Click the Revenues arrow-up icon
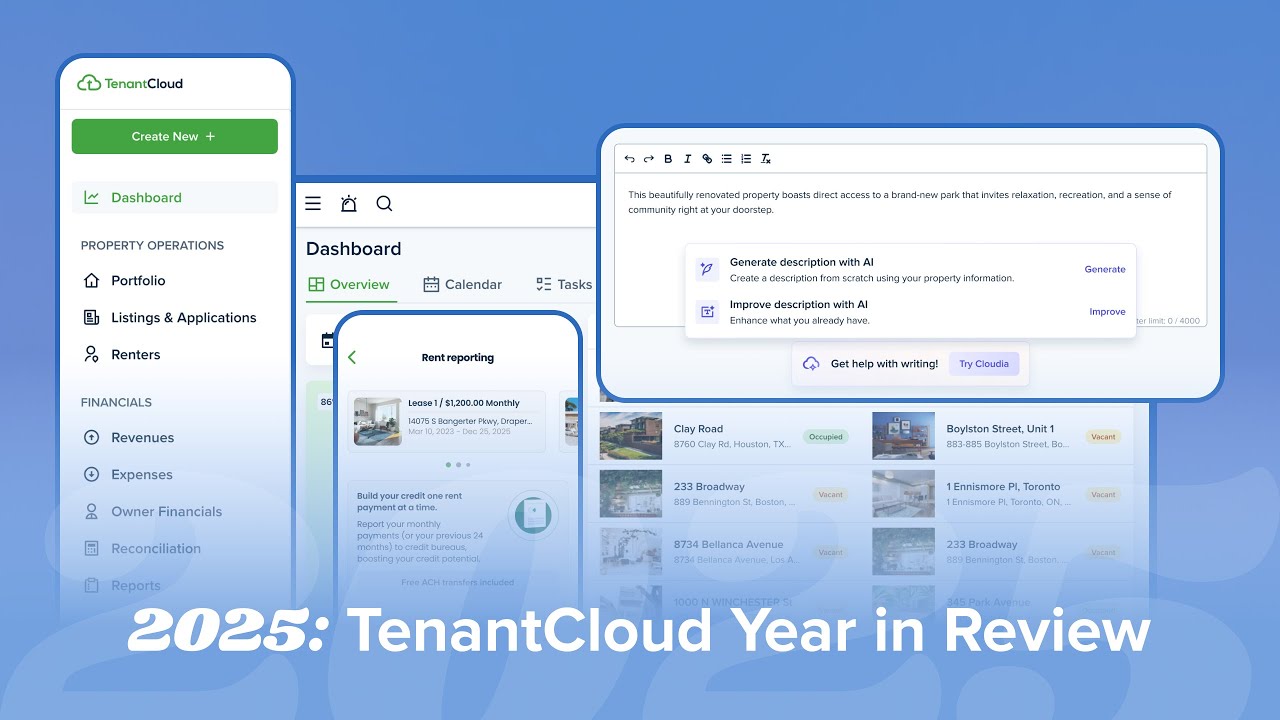Screen dimensions: 1280x720 pos(92,438)
